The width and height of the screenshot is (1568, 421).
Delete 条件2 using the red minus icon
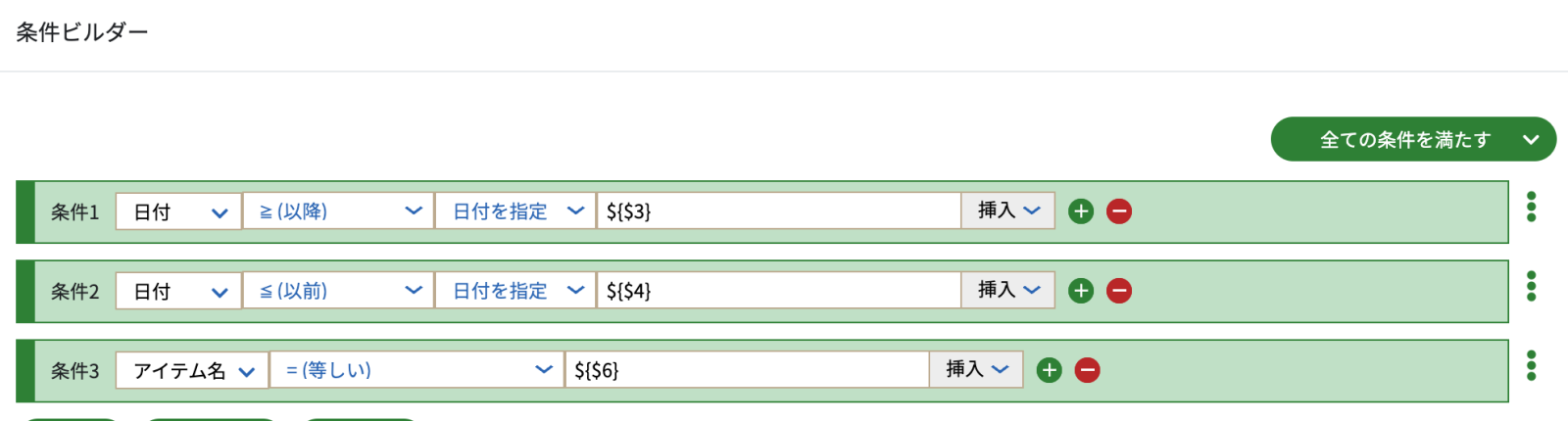(1119, 291)
